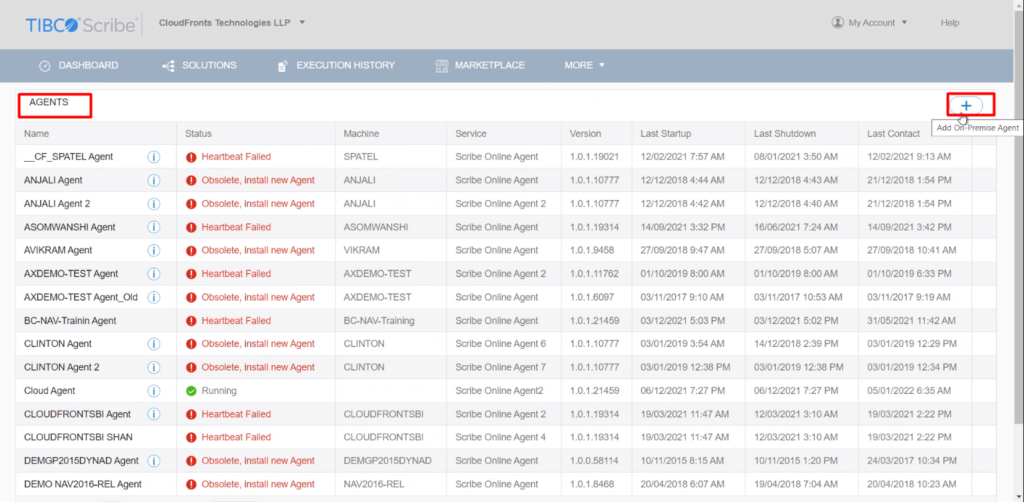Click last shutdown '16/06/2021 7:24 AM'

796,227
